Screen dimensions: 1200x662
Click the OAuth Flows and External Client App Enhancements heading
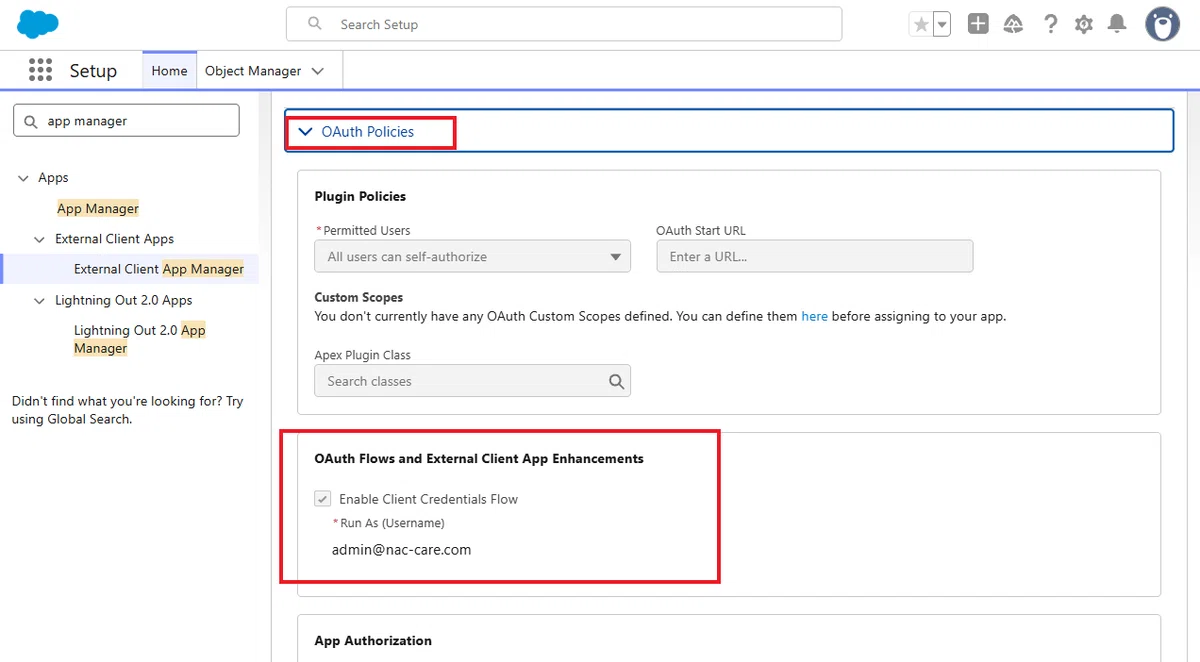[479, 458]
